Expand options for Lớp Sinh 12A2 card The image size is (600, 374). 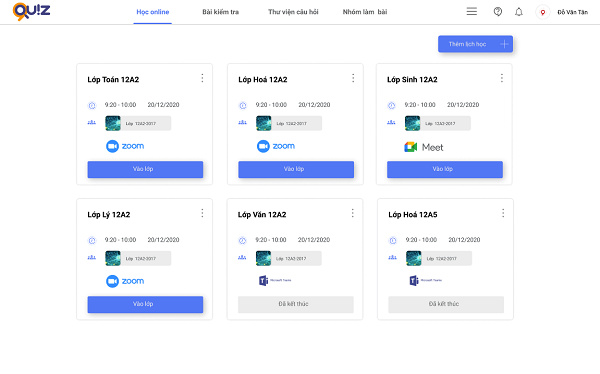coord(502,78)
